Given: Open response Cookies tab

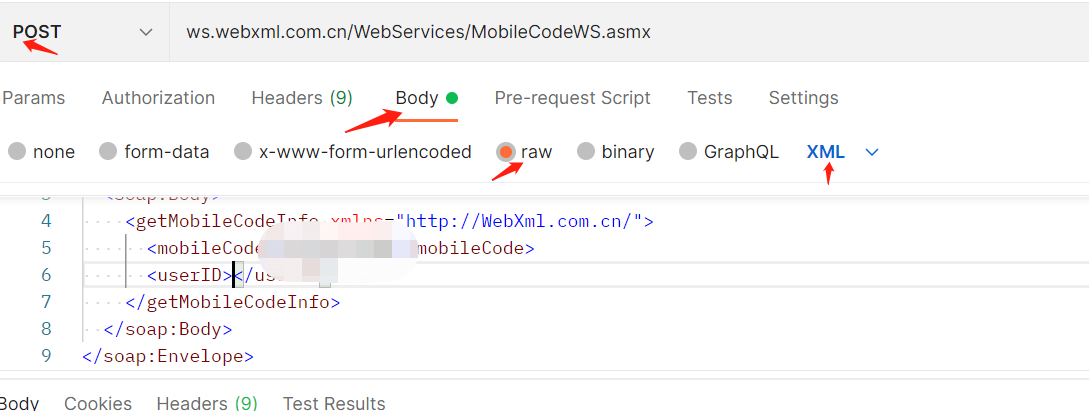Looking at the screenshot, I should tap(98, 403).
